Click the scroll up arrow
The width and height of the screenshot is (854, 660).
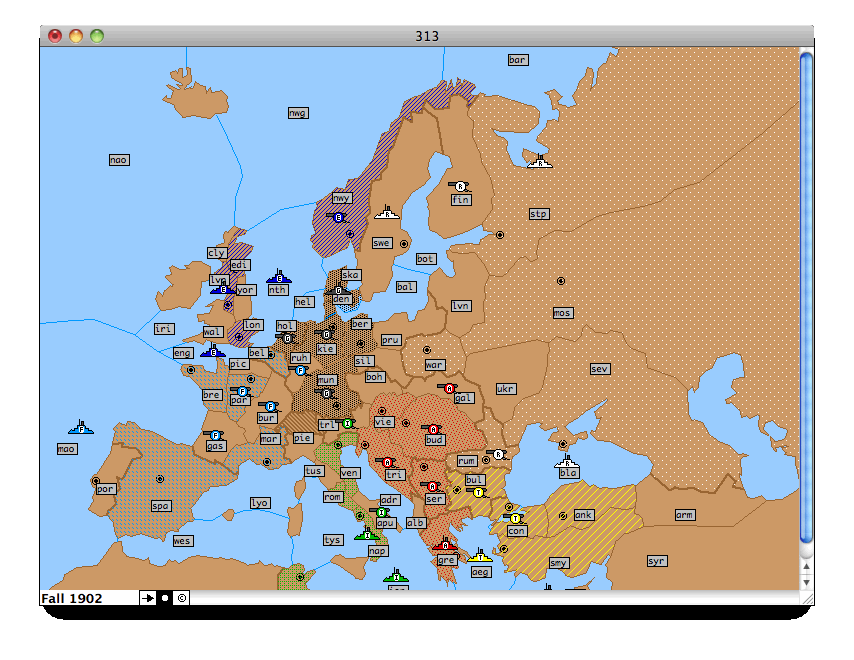pyautogui.click(x=807, y=566)
